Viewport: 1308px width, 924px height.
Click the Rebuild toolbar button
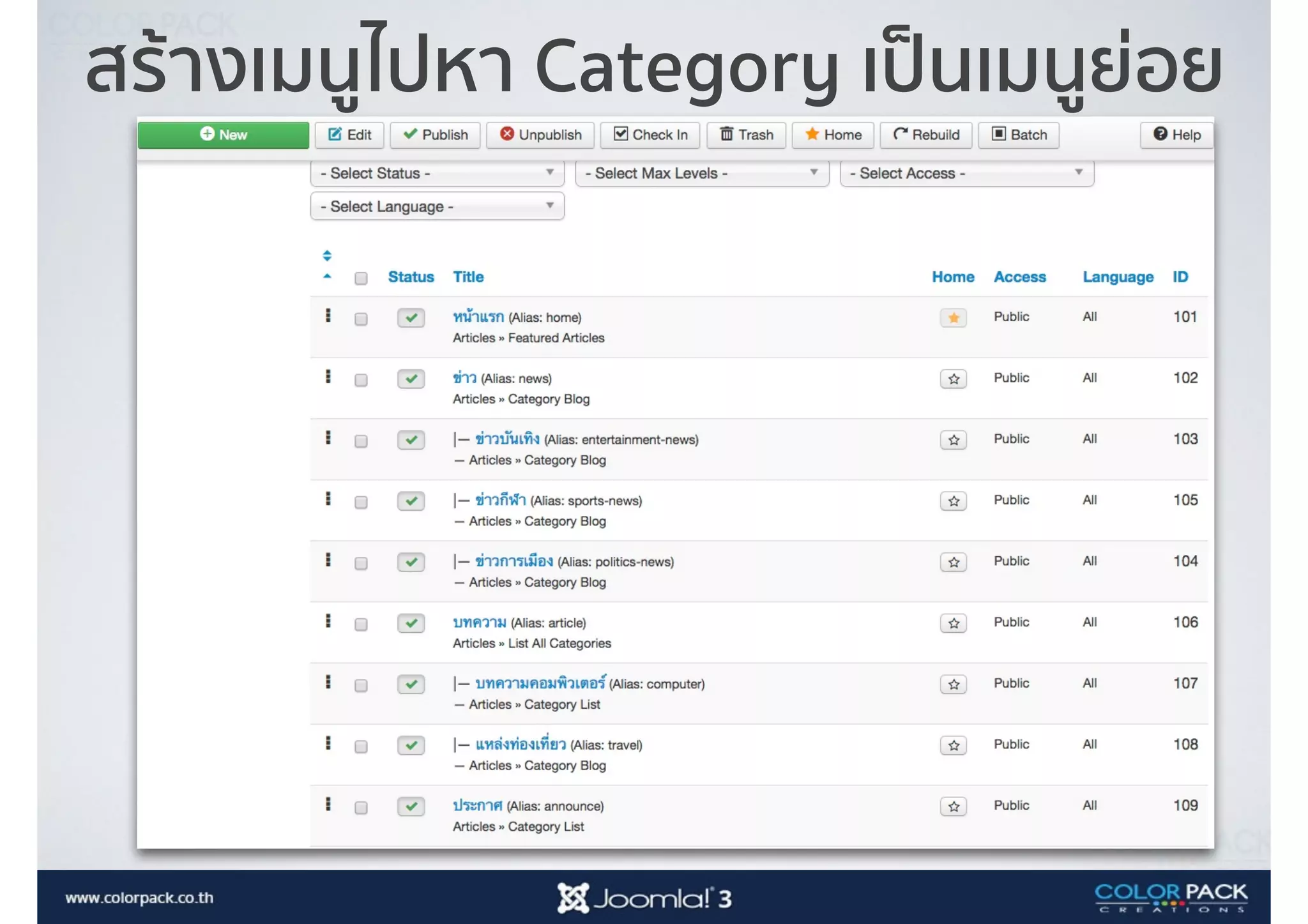point(926,135)
